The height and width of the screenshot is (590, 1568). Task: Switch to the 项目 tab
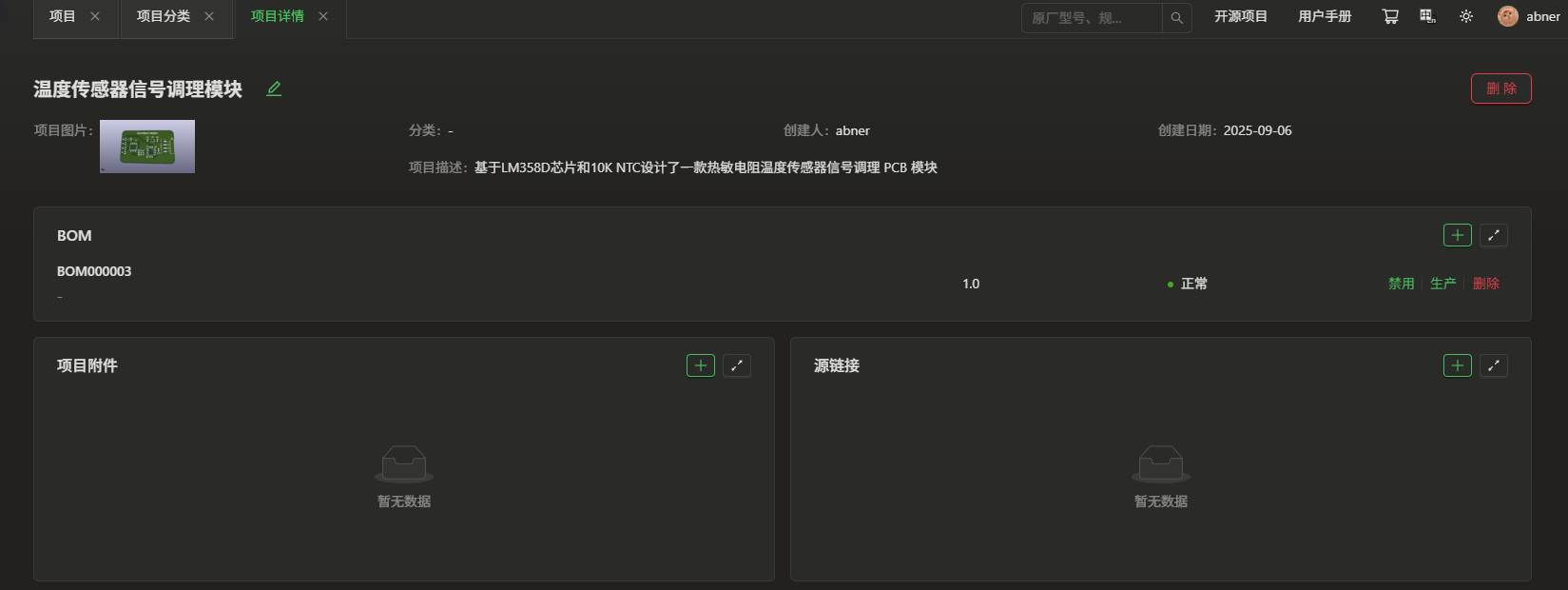[x=63, y=17]
